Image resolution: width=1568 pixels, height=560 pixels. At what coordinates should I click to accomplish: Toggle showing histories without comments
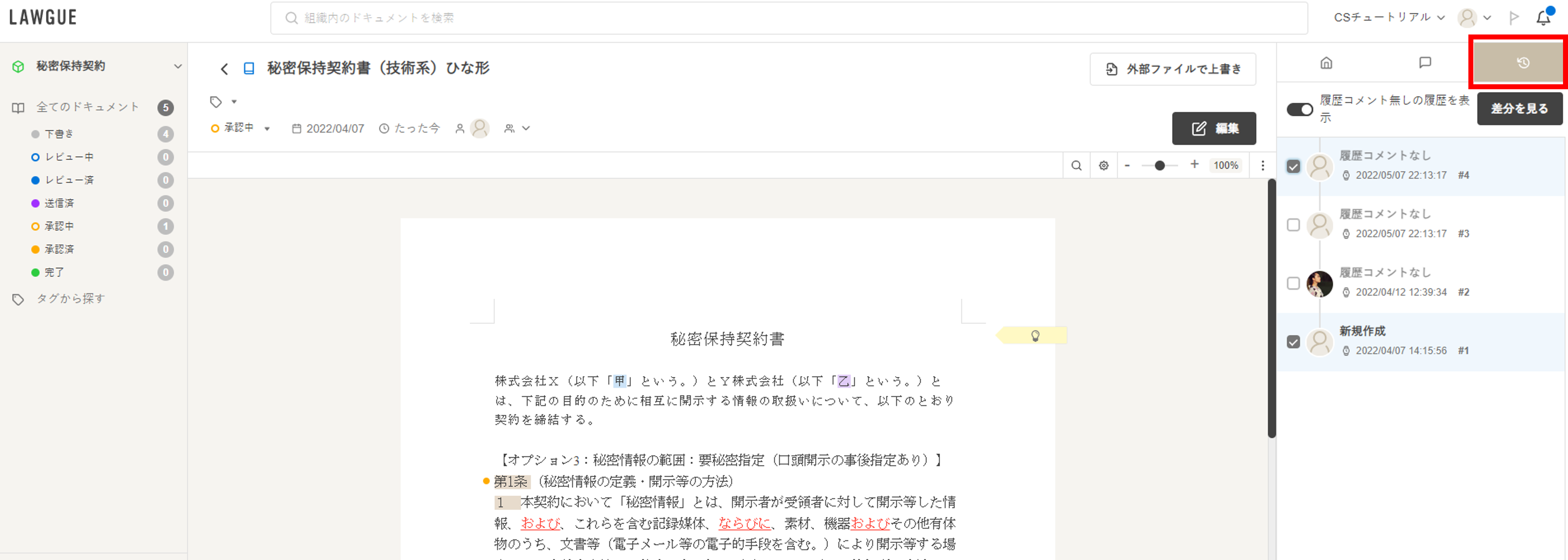pyautogui.click(x=1299, y=110)
